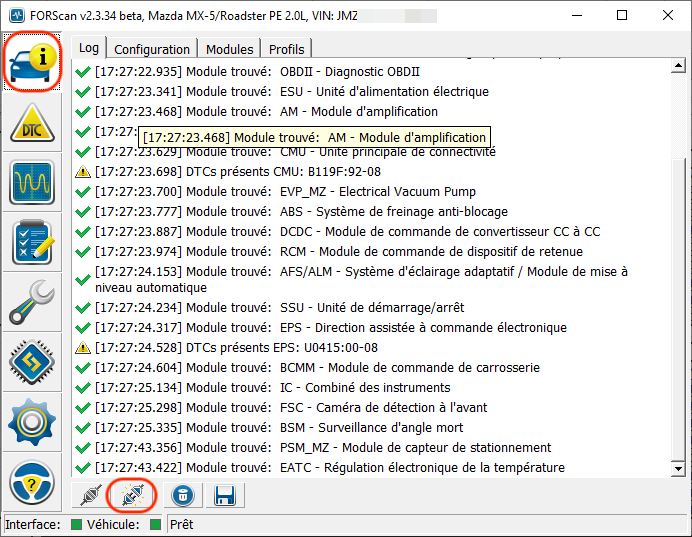
Task: Open the steering wheel help section
Action: 32,482
